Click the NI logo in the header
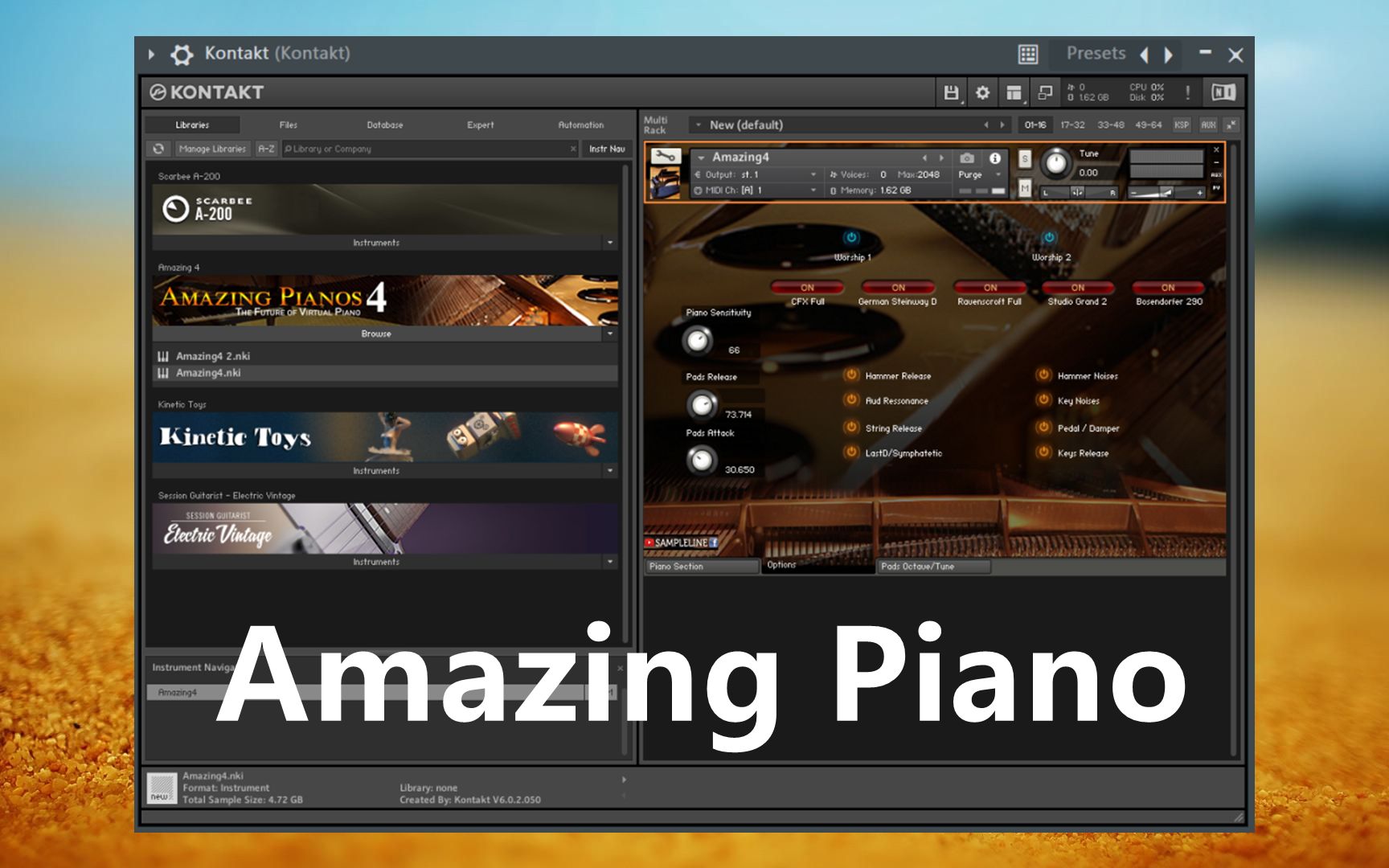The width and height of the screenshot is (1389, 868). click(1223, 93)
